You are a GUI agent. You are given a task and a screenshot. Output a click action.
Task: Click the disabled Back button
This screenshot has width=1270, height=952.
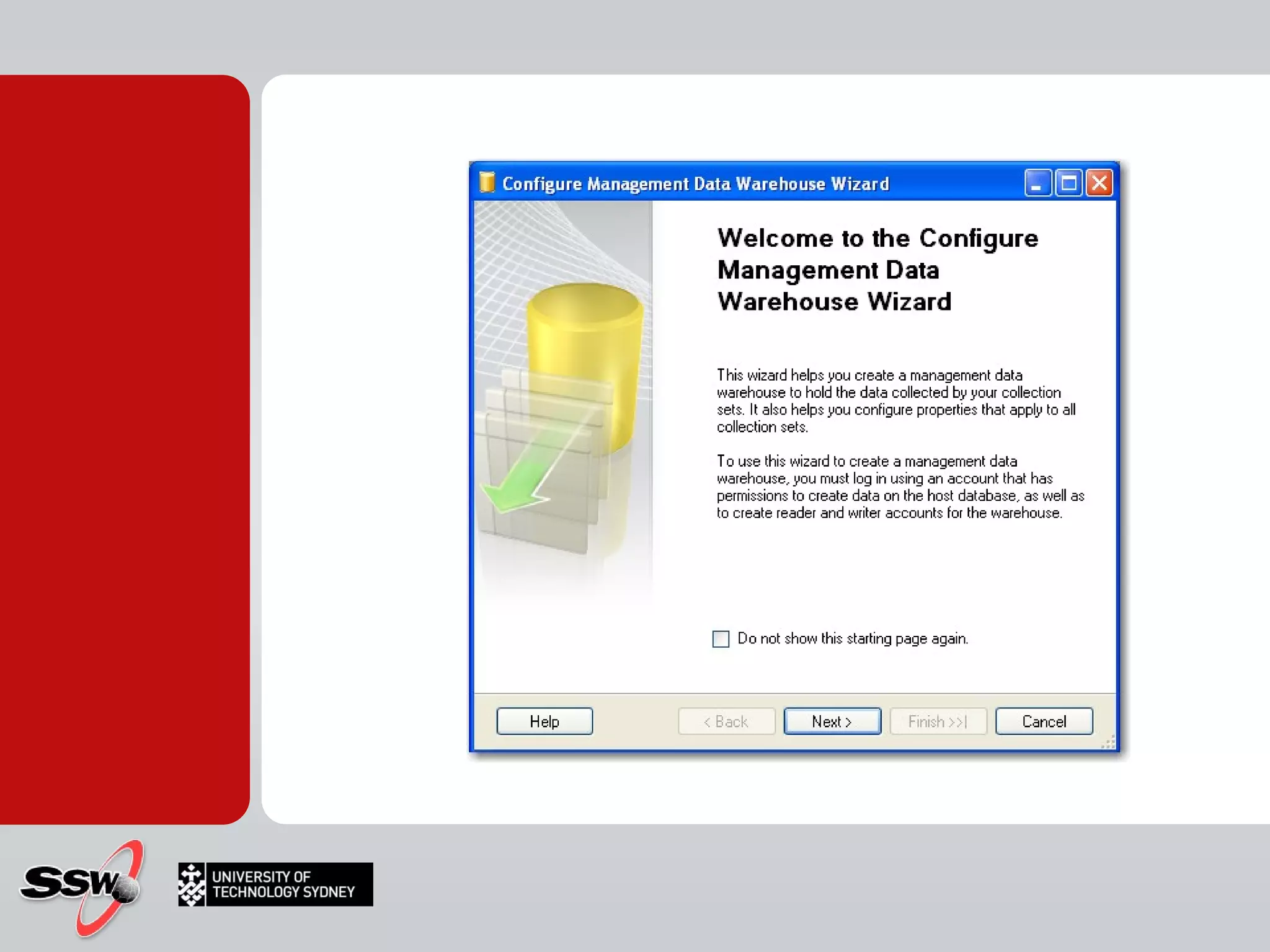(726, 721)
